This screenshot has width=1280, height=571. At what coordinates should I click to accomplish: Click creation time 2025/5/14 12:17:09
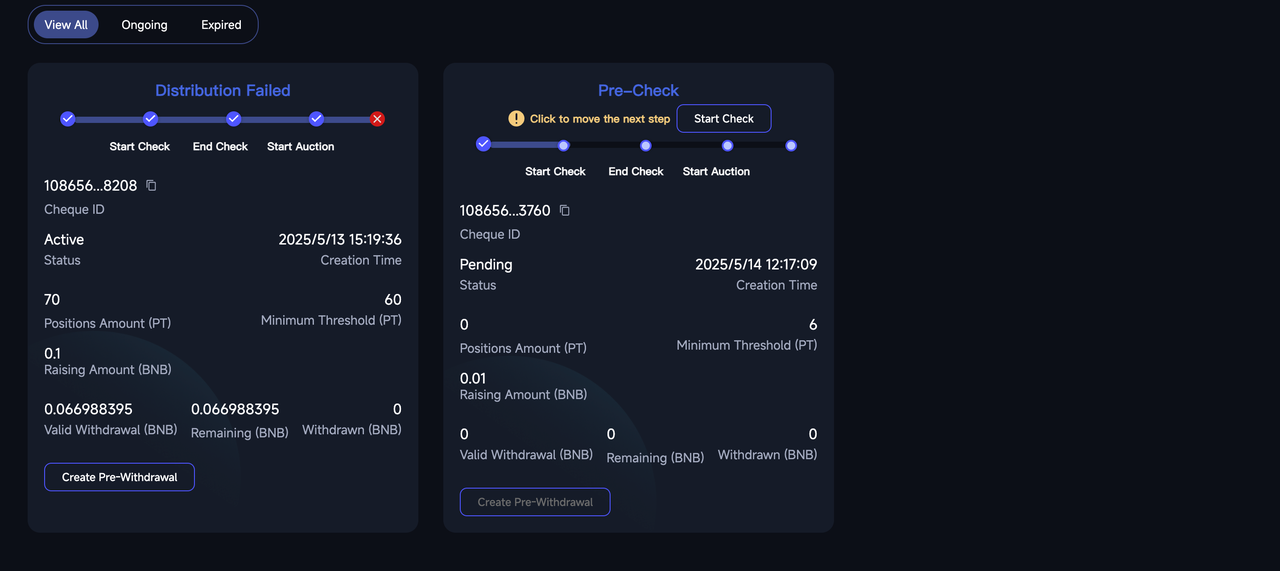(x=756, y=265)
